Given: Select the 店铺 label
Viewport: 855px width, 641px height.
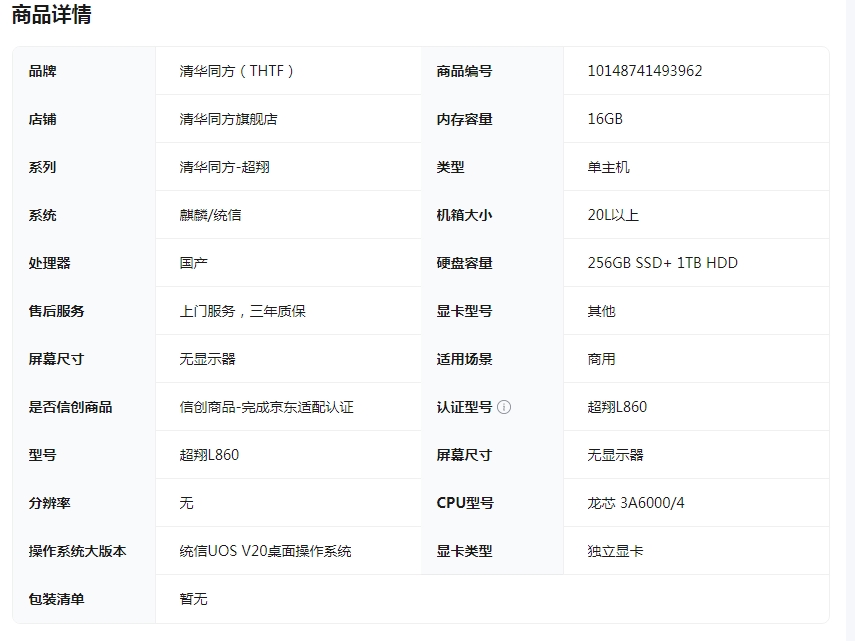Looking at the screenshot, I should pos(43,119).
